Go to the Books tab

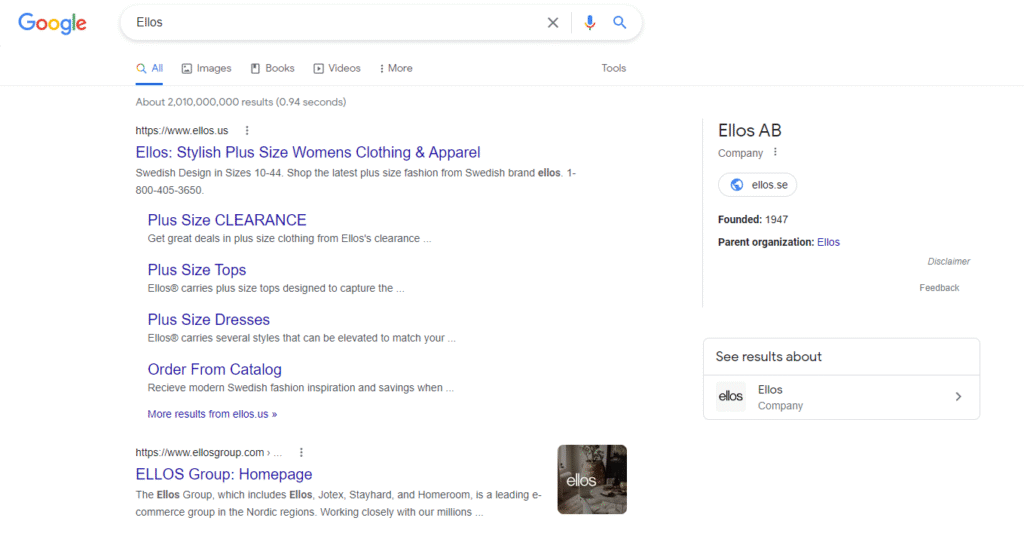coord(272,68)
